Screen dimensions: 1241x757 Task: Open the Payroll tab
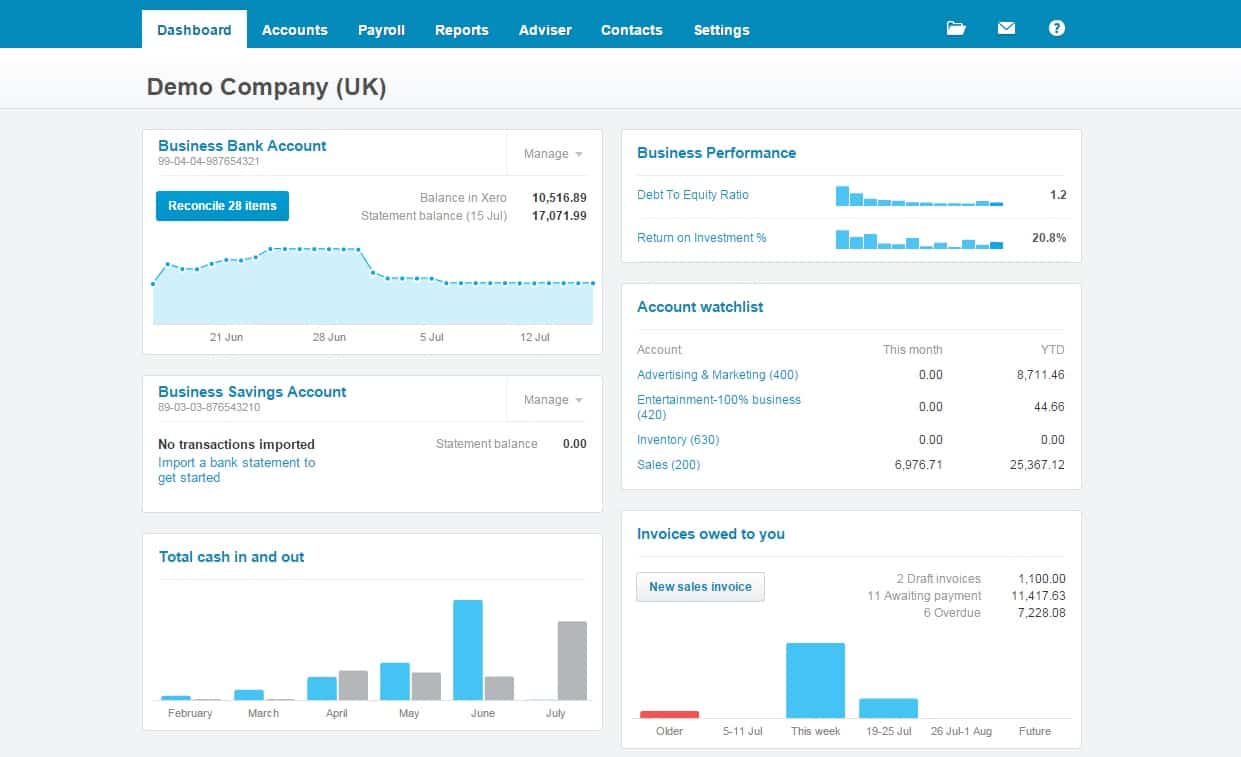click(x=381, y=30)
